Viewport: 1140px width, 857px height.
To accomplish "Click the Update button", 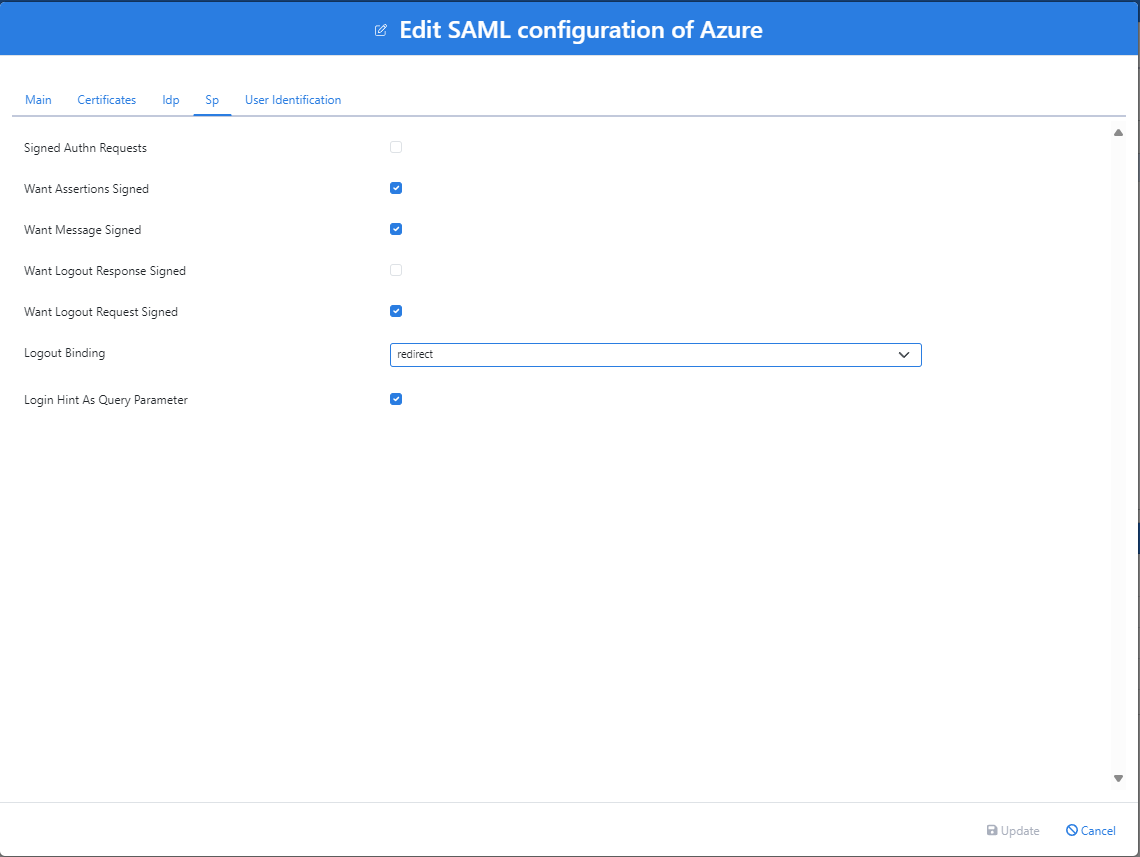I will pos(1013,830).
